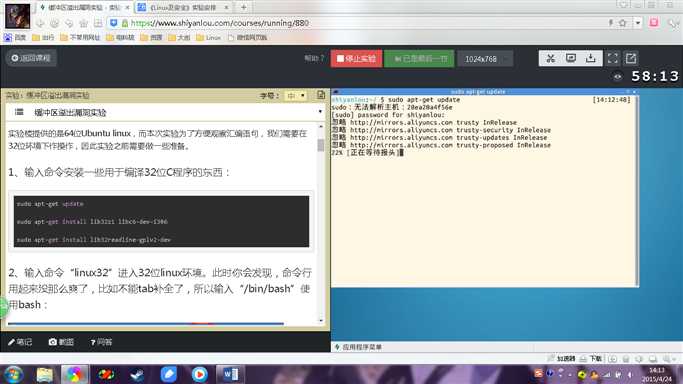Click the document icon next to font size
Image resolution: width=683 pixels, height=384 pixels.
321,95
